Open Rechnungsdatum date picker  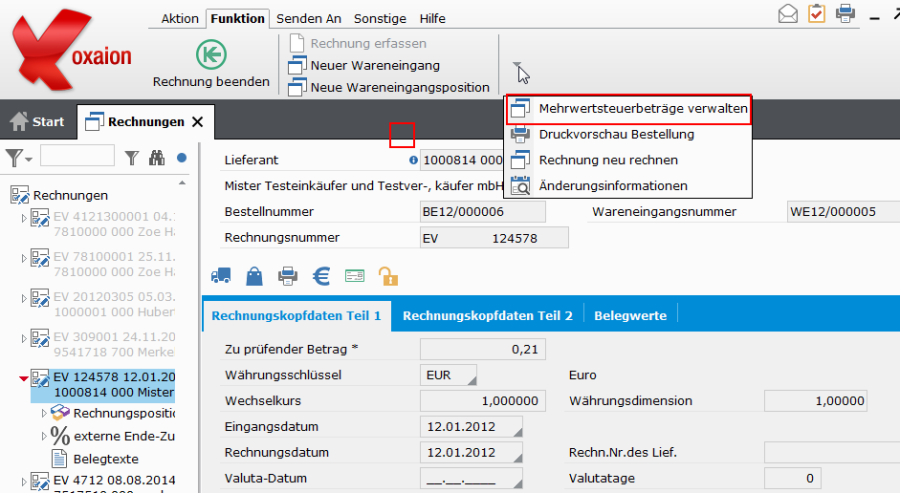click(518, 457)
